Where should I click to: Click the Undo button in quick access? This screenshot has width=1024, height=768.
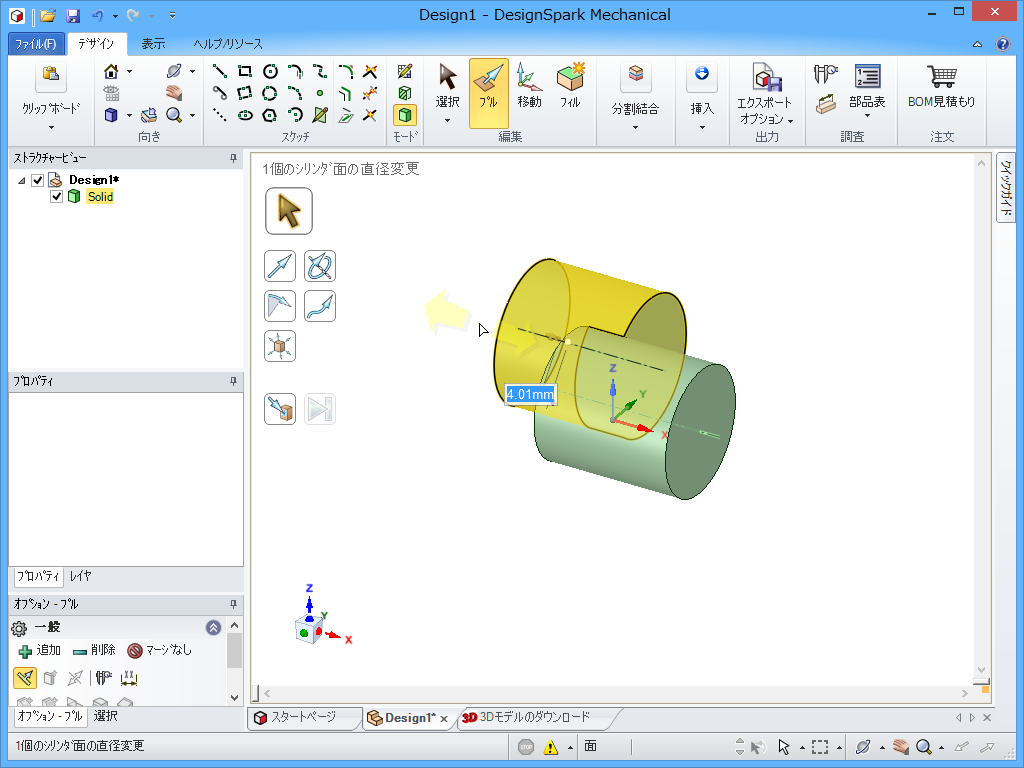97,15
